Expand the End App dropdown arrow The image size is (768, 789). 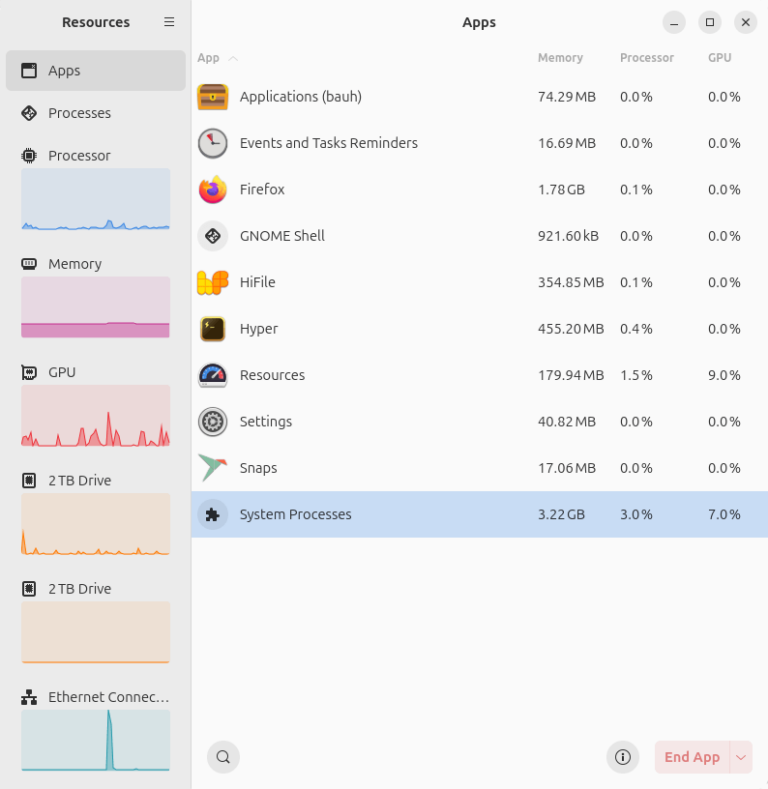coord(741,757)
